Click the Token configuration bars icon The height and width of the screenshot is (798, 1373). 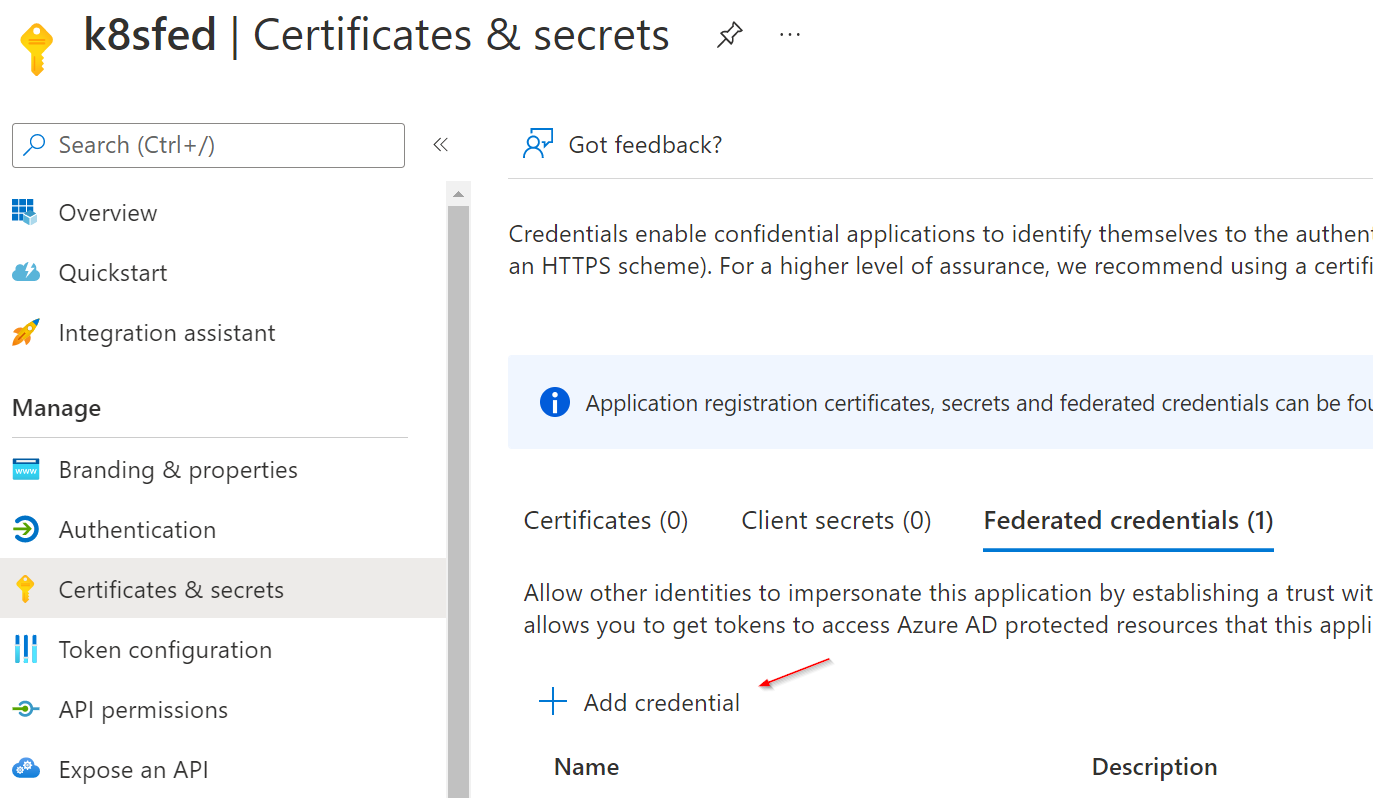(x=25, y=650)
